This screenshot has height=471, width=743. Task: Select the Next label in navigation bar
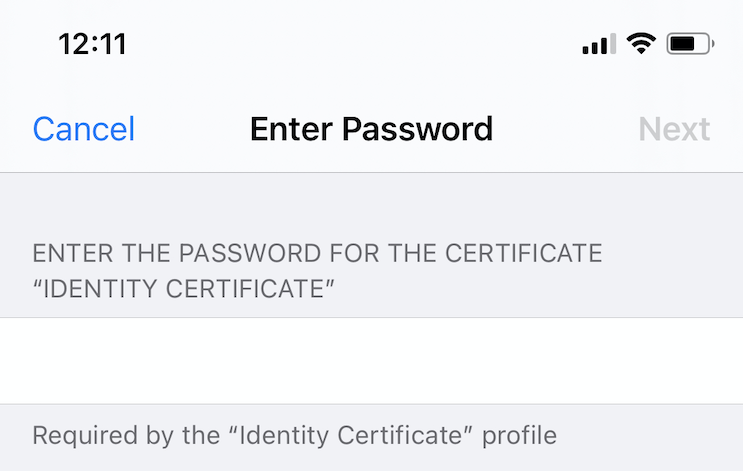point(674,129)
